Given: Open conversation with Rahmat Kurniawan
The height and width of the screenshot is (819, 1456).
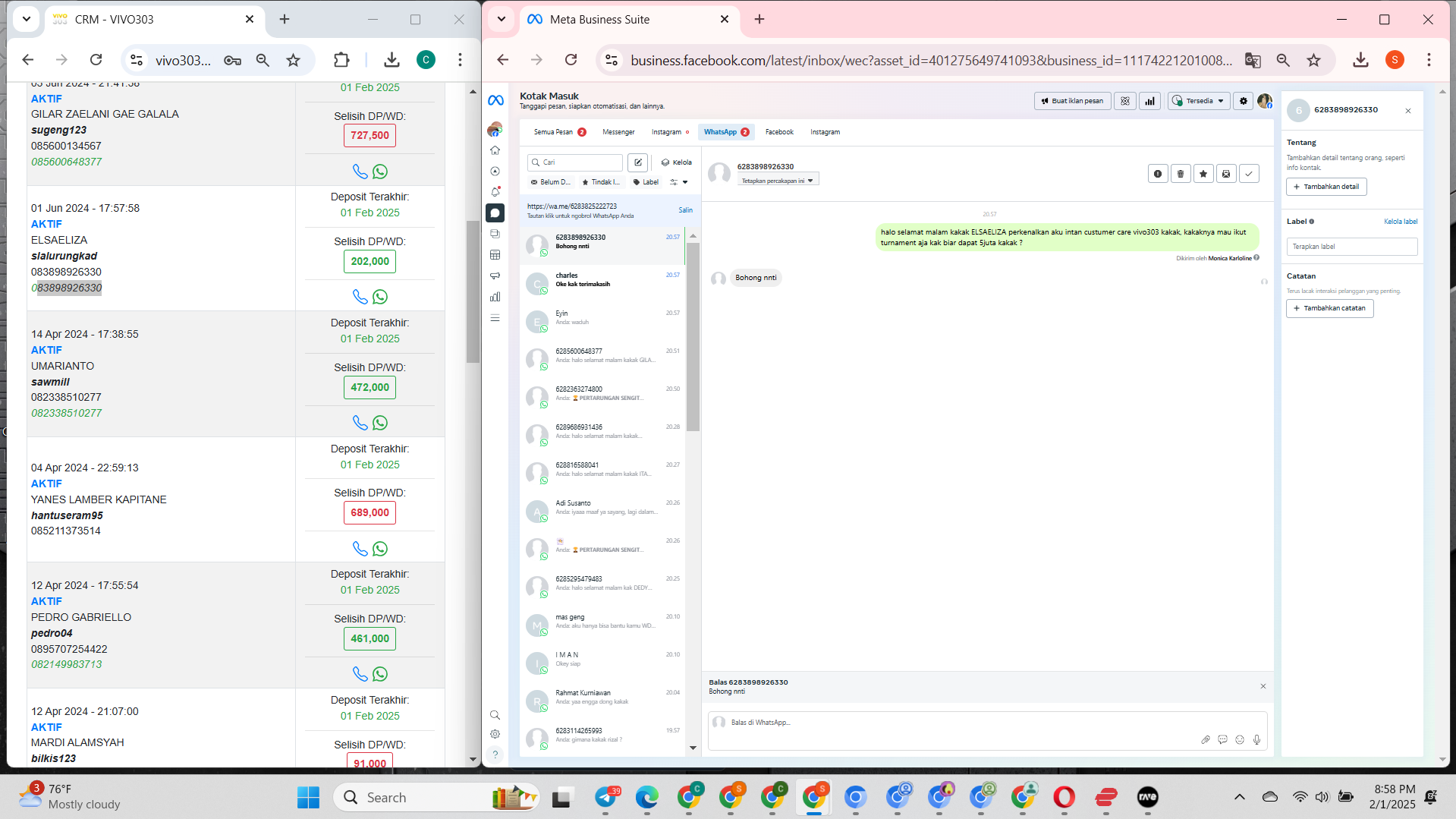Looking at the screenshot, I should (x=604, y=701).
